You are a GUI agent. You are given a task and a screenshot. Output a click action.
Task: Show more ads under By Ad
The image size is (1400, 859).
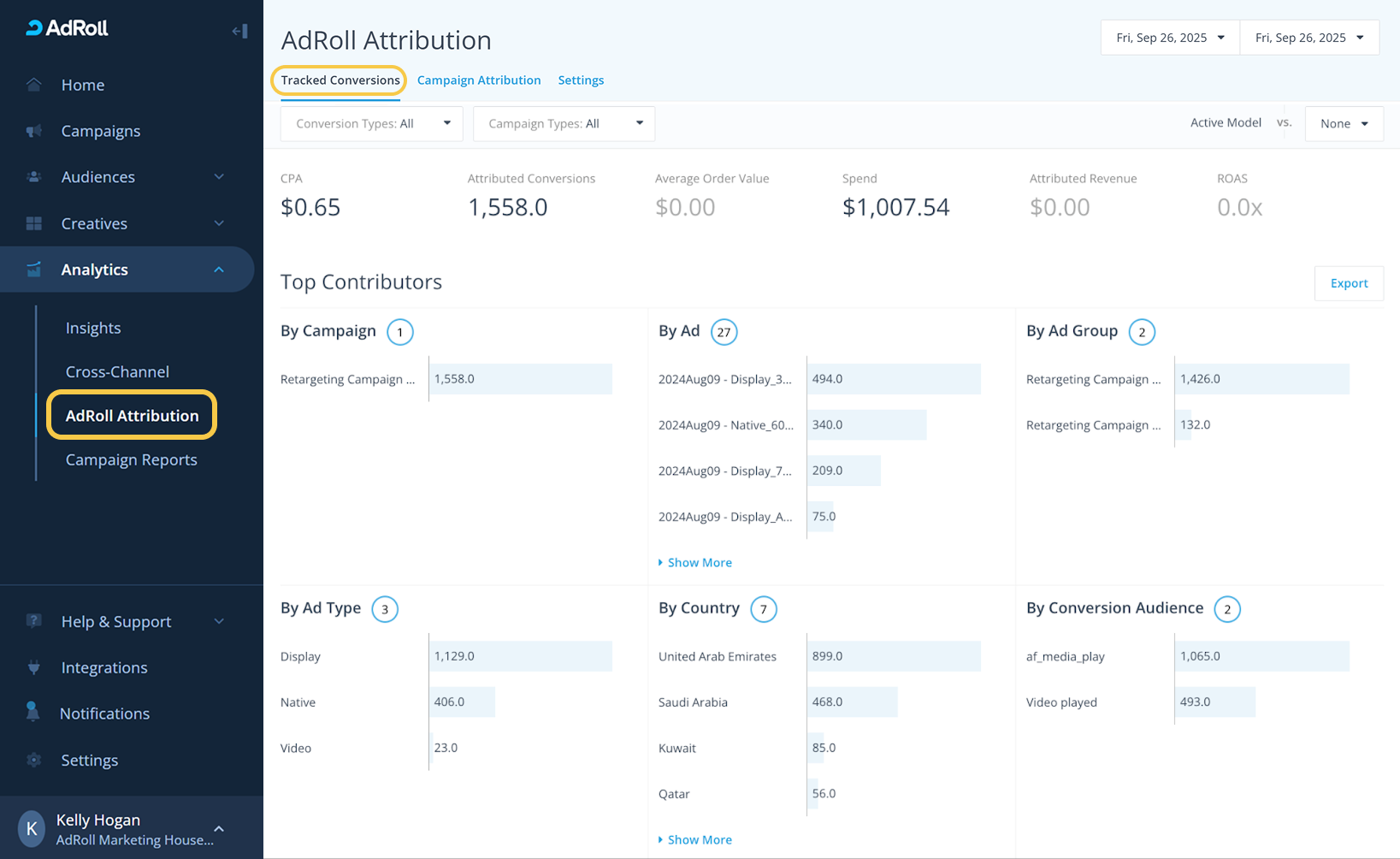click(x=699, y=563)
